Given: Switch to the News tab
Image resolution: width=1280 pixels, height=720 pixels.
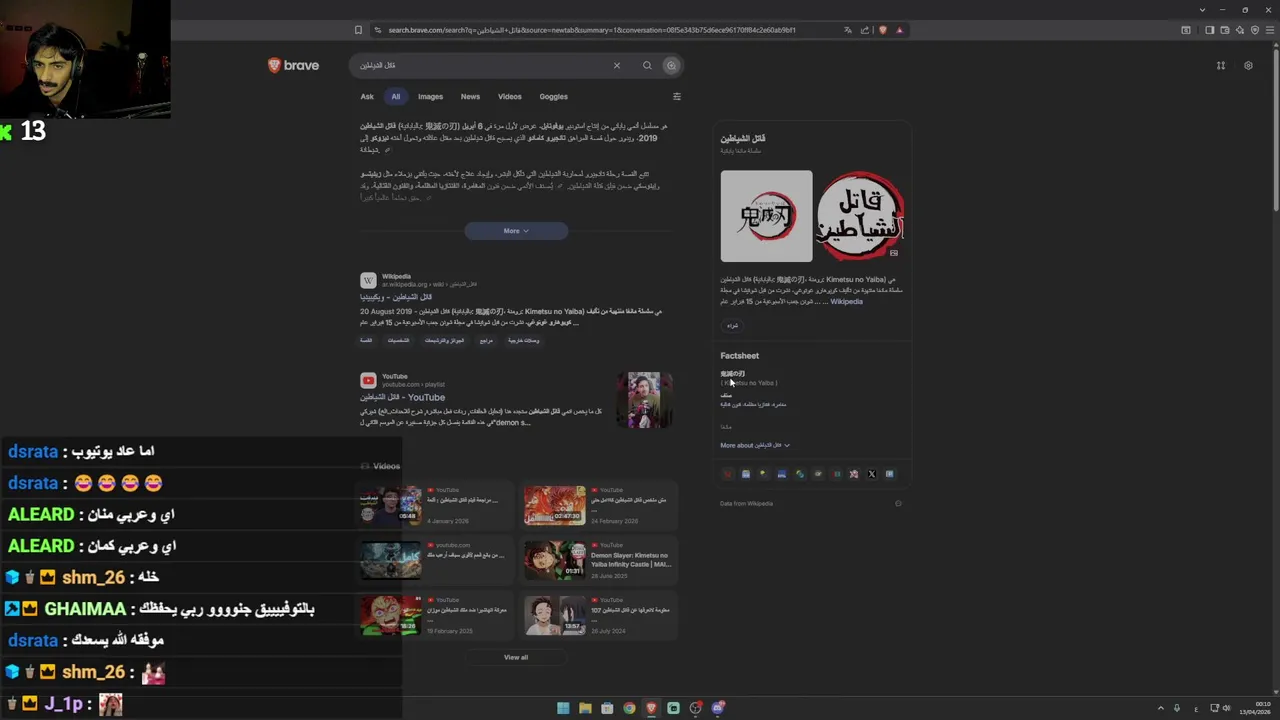Looking at the screenshot, I should [x=470, y=97].
